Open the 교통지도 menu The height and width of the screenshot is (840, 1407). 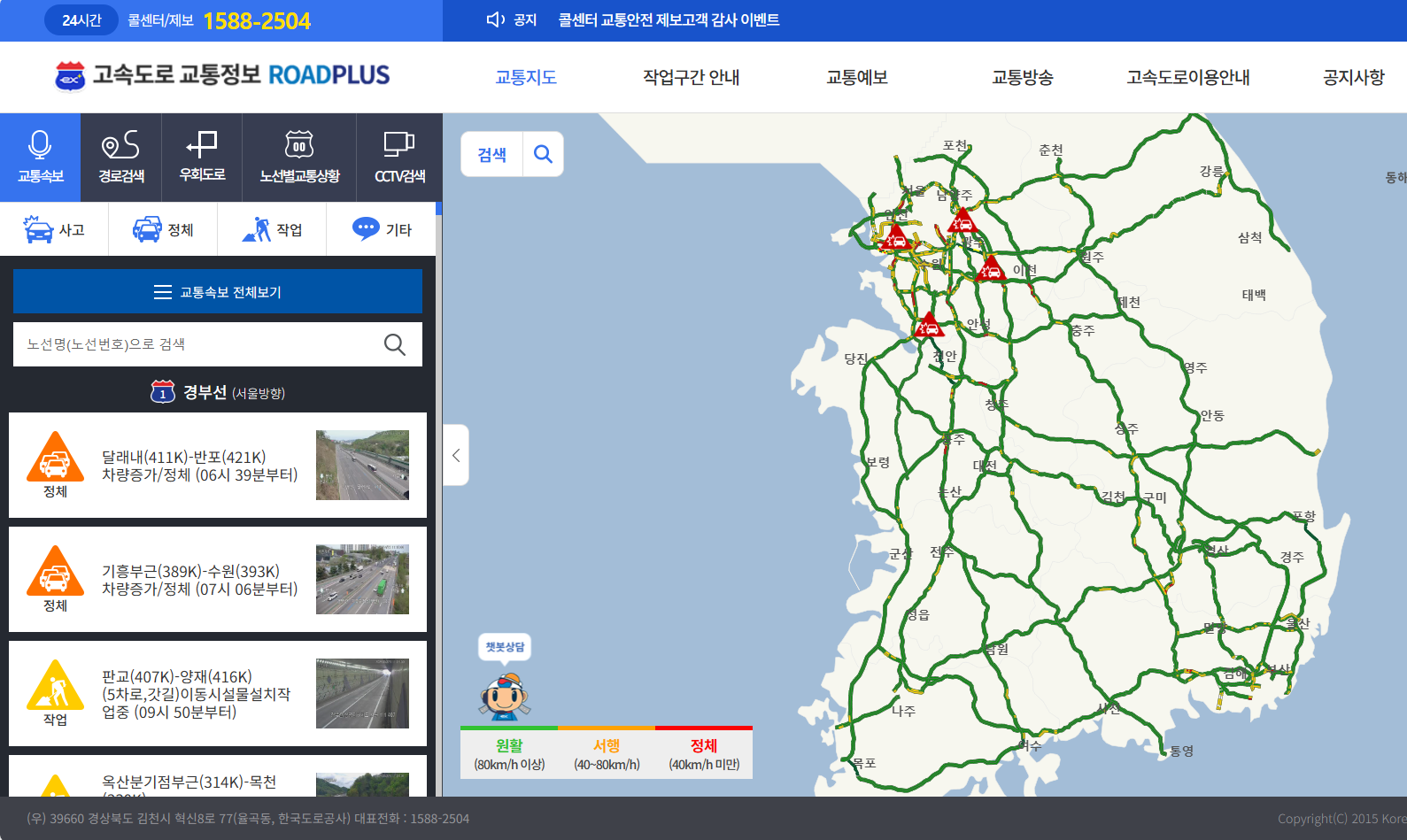(526, 77)
